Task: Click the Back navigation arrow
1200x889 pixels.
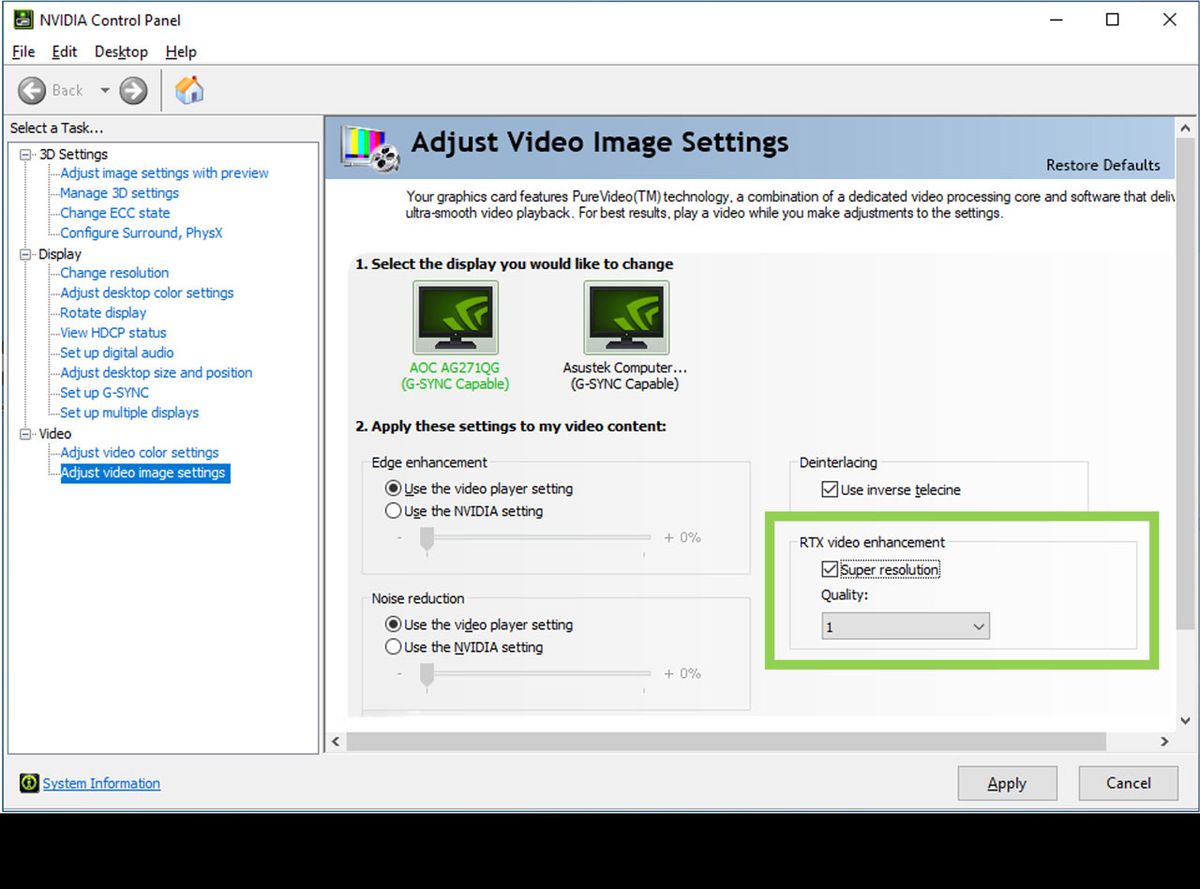Action: [31, 89]
